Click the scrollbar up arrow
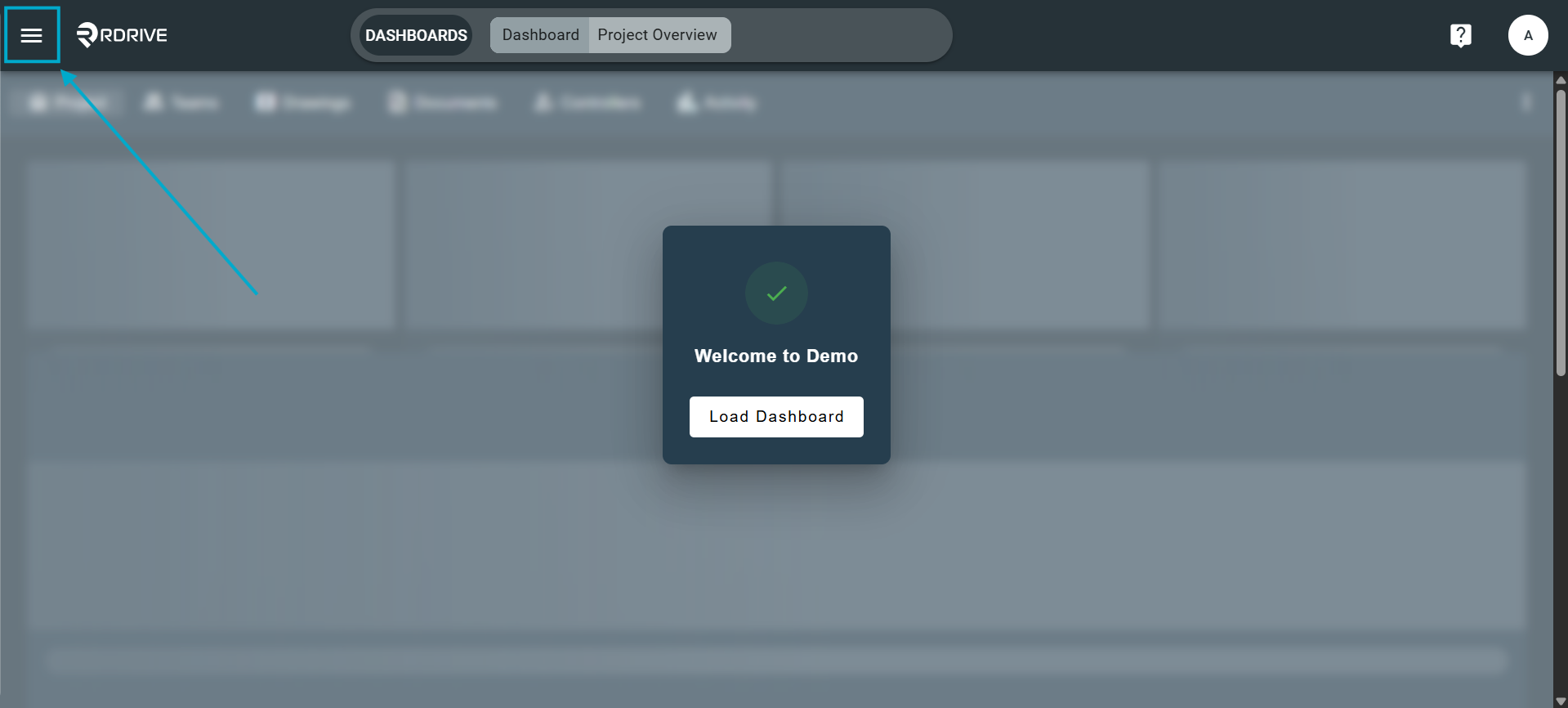1568x708 pixels. [1561, 79]
